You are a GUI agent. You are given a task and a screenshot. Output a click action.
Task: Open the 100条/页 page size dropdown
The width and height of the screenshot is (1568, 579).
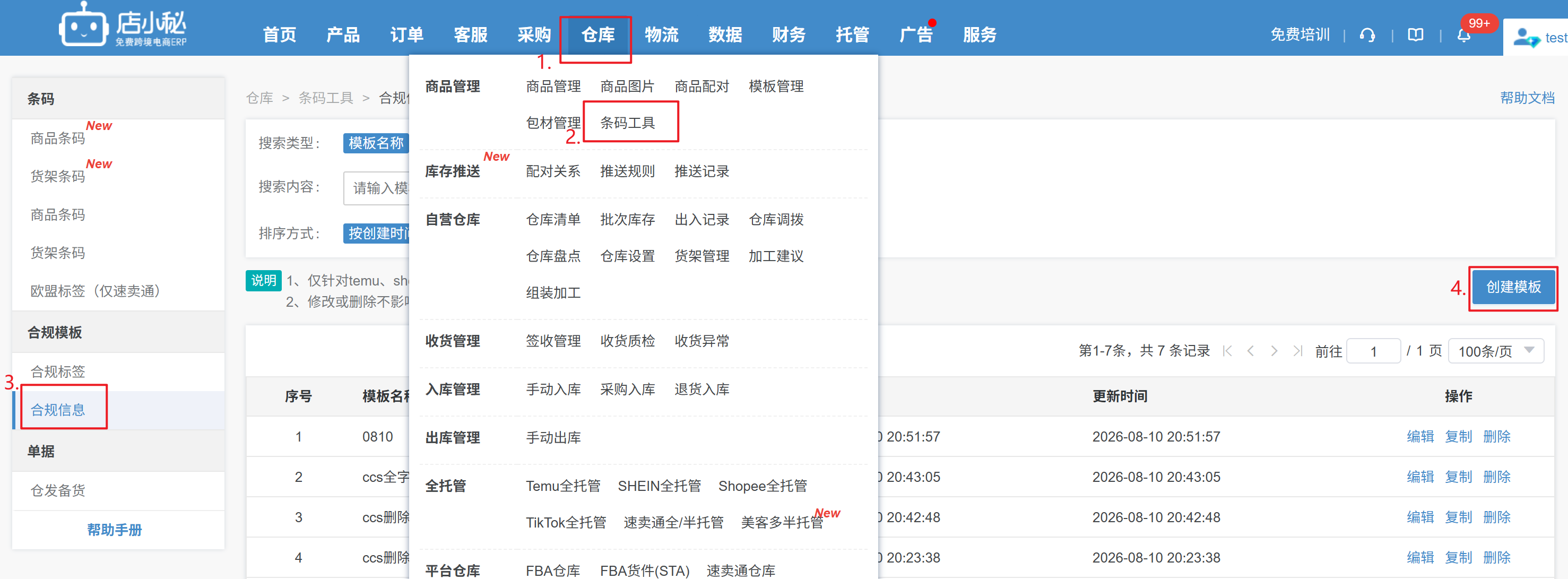[1495, 351]
